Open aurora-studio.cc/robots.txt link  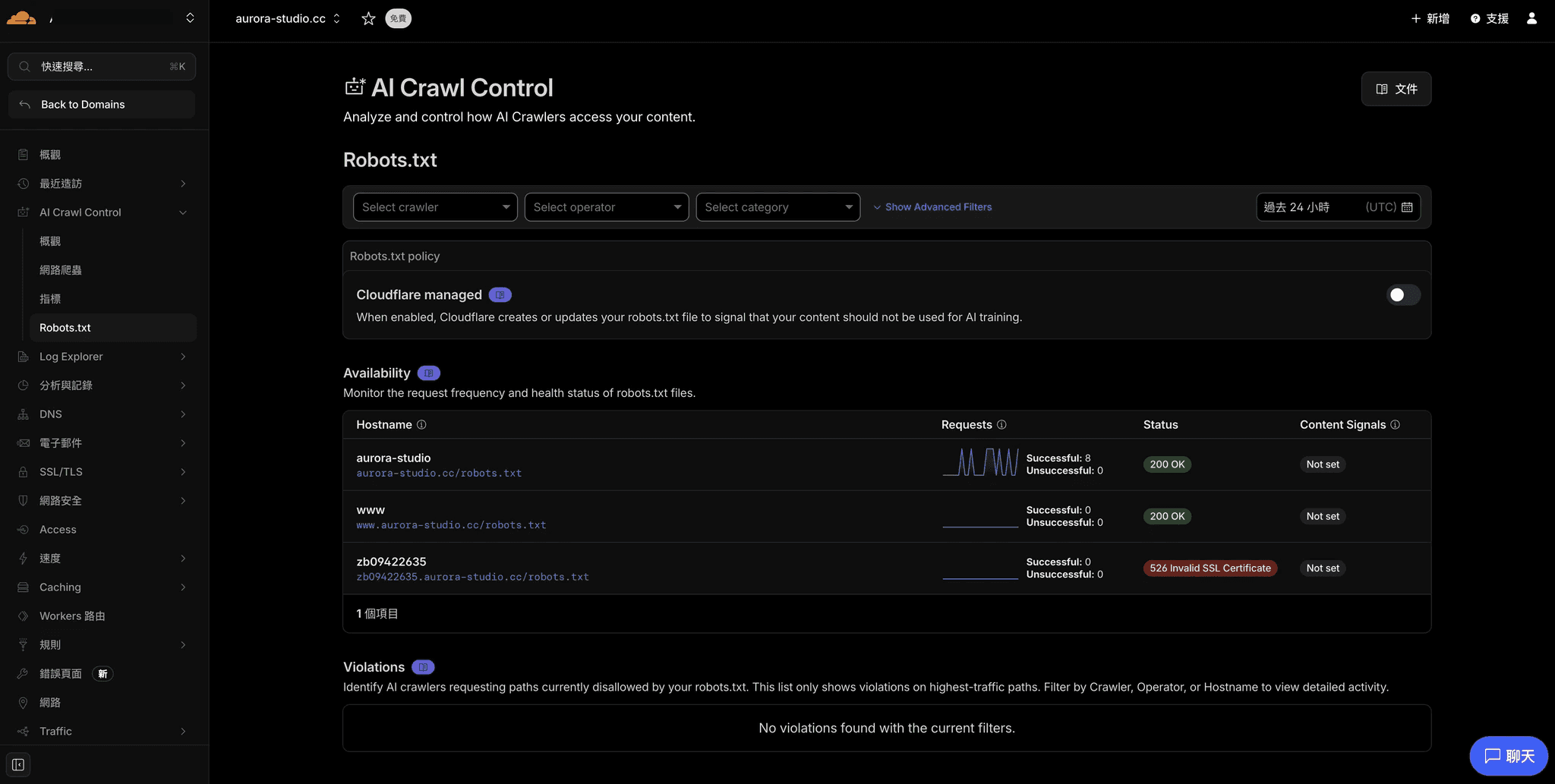point(439,473)
